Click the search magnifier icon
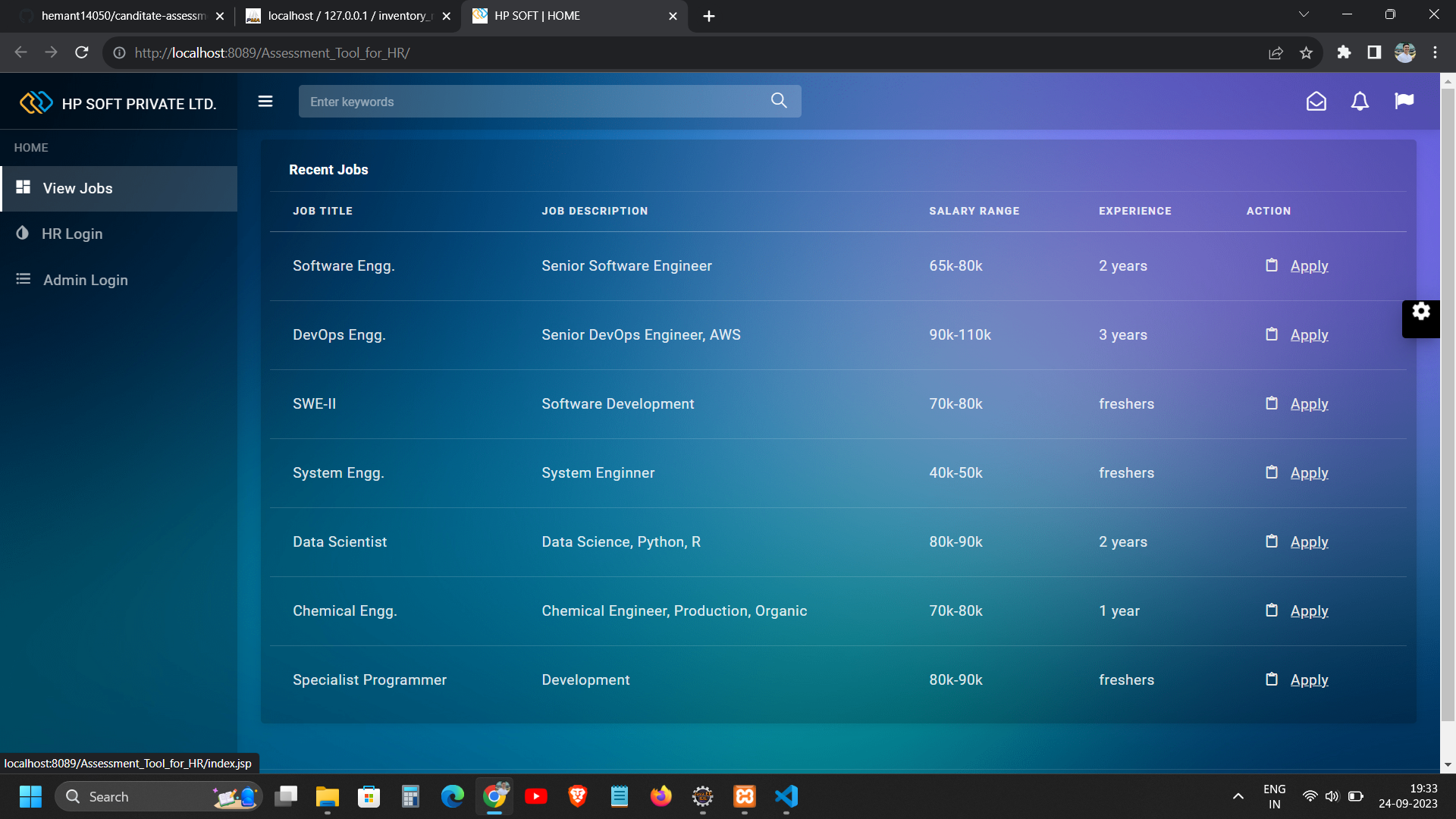This screenshot has height=819, width=1456. [779, 101]
